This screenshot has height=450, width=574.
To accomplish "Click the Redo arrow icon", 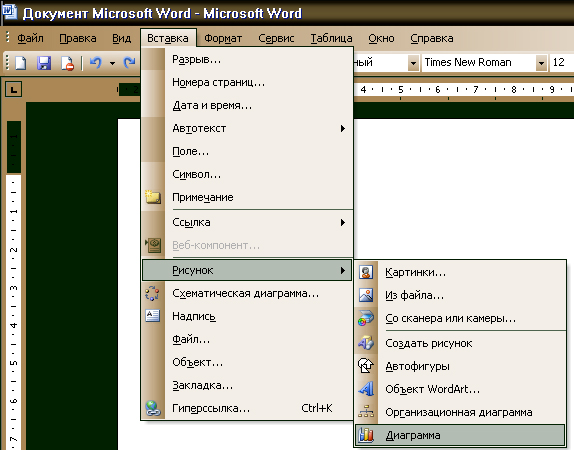I will tap(129, 63).
